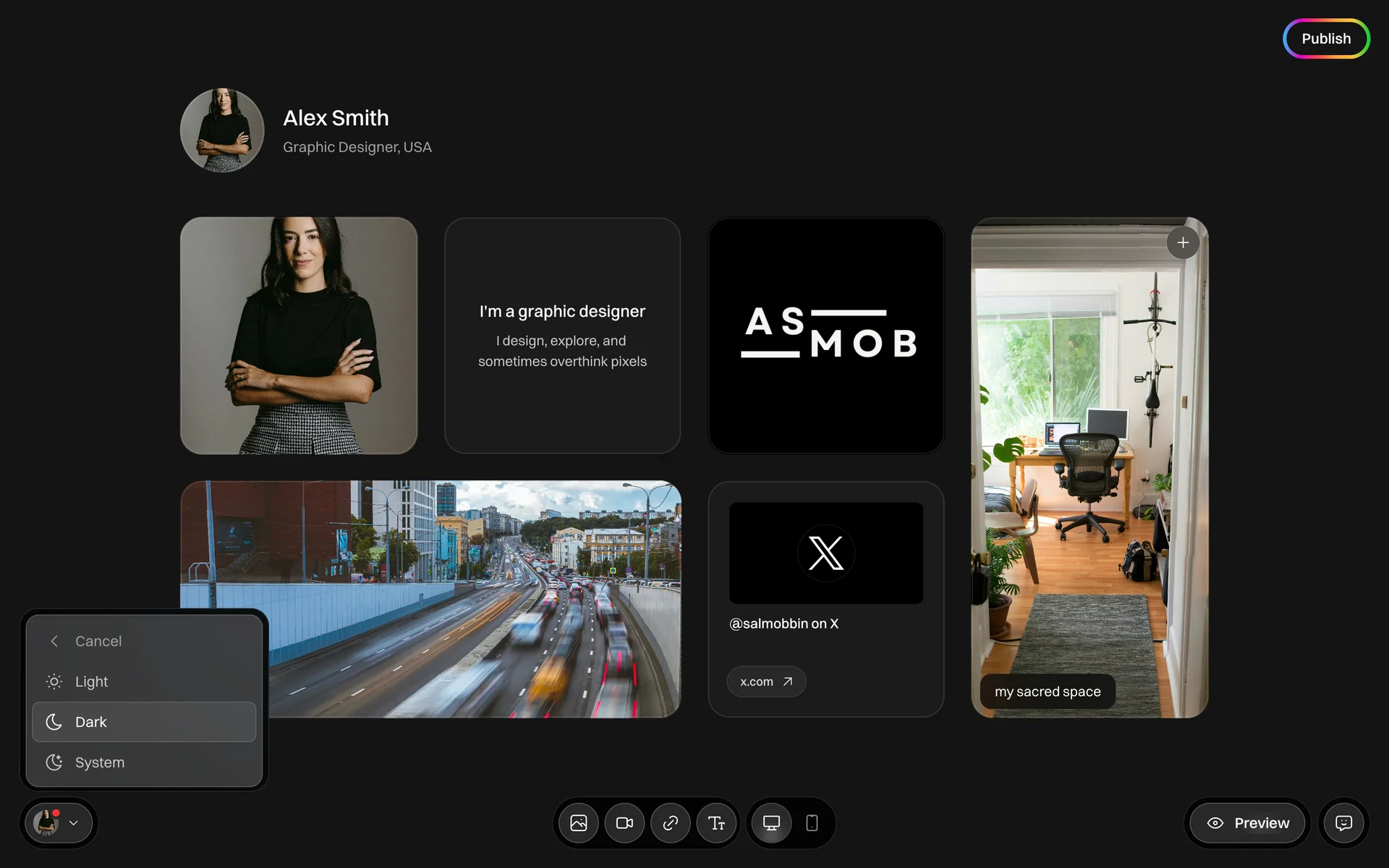
Task: Open Preview mode
Action: 1248,823
